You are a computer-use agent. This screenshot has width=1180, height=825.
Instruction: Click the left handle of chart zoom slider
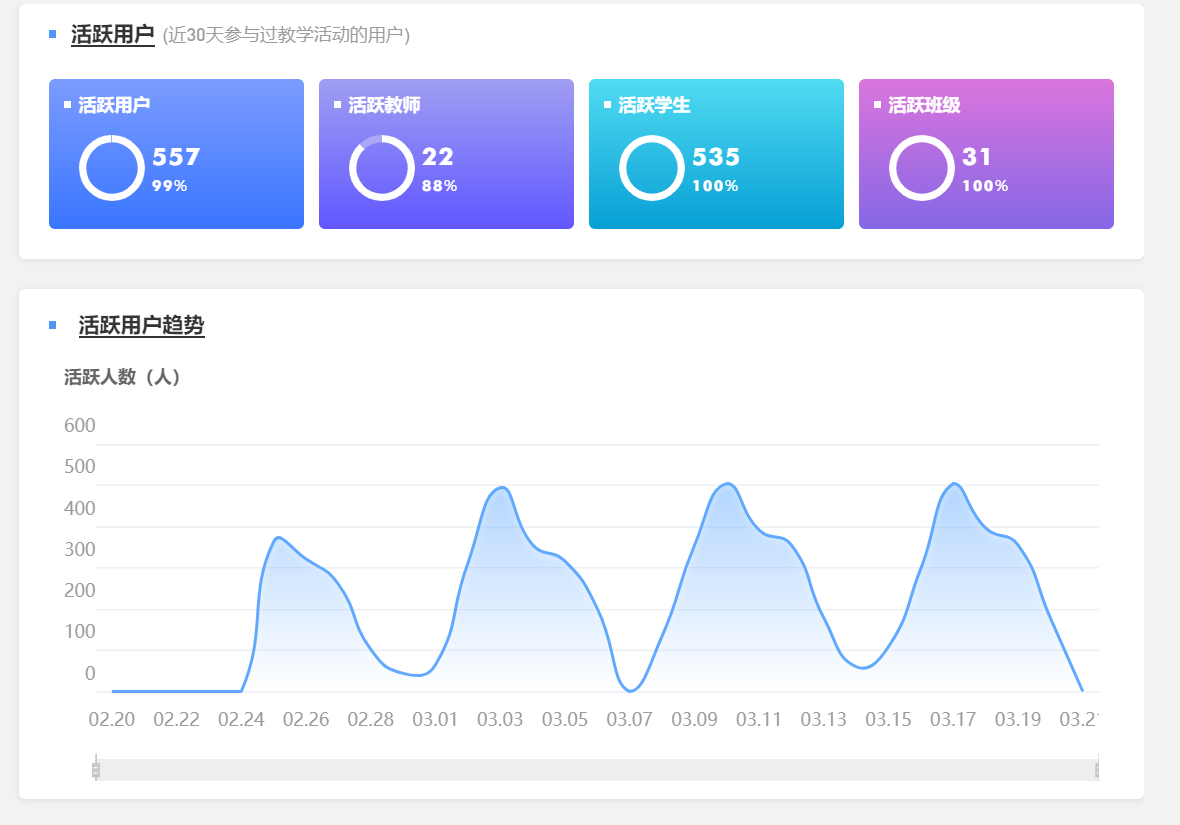(x=96, y=769)
